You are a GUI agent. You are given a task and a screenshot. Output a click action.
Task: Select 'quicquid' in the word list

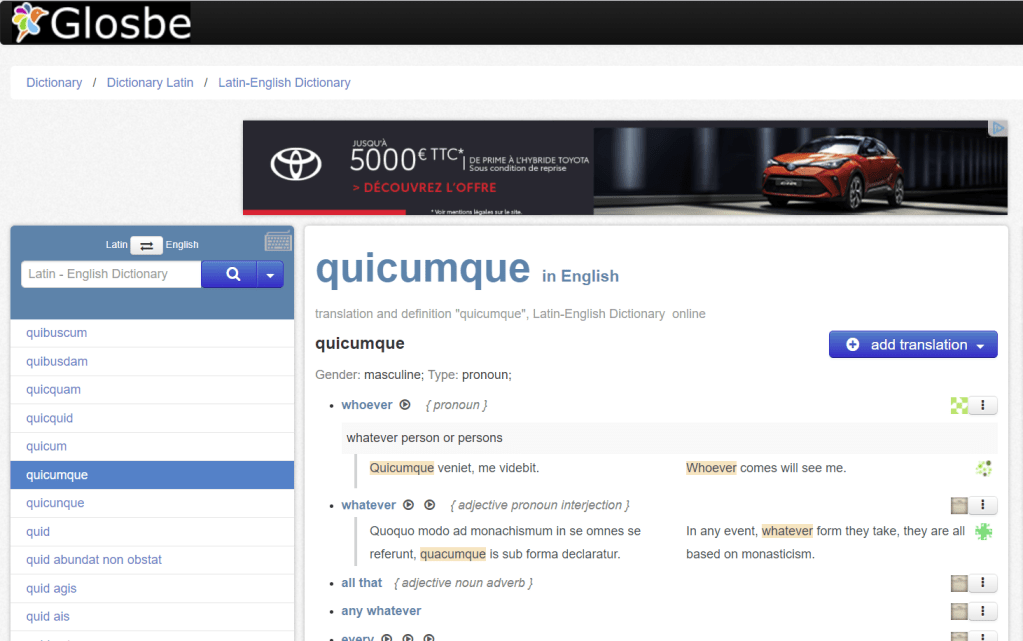tap(50, 418)
